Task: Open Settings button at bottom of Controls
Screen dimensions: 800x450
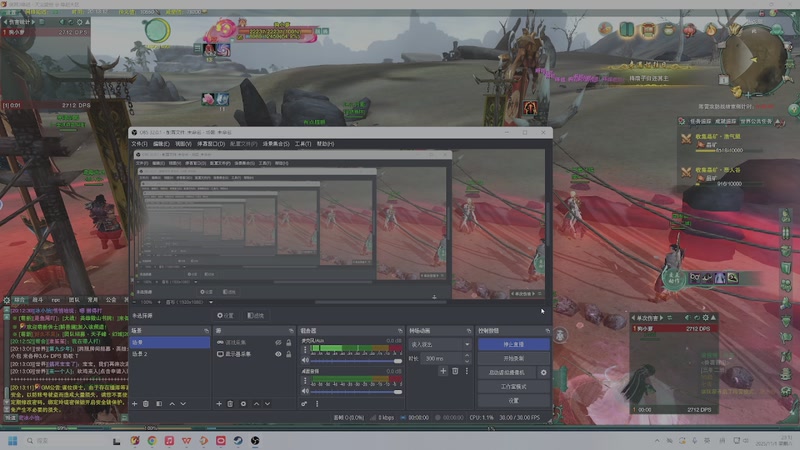Action: [514, 401]
